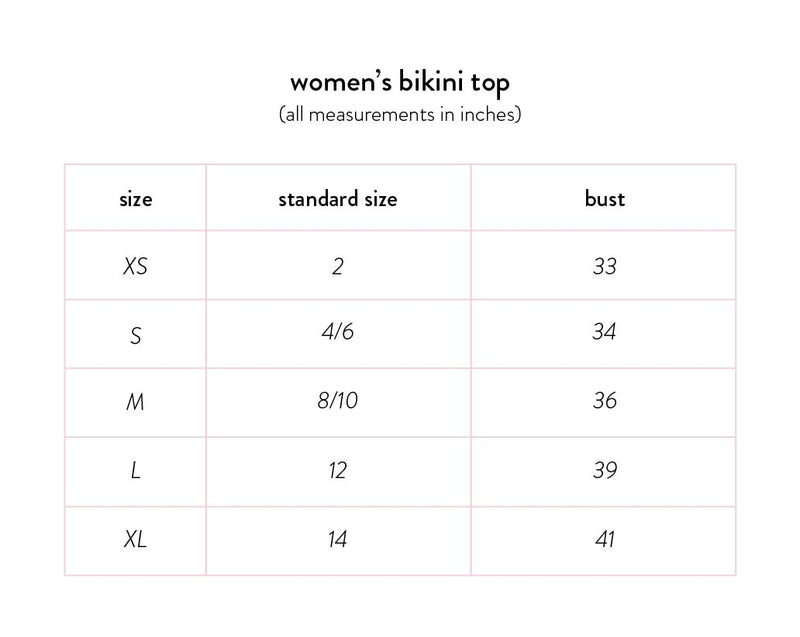Click standard size value 2
Viewport: 800px width, 637px height.
pos(338,267)
